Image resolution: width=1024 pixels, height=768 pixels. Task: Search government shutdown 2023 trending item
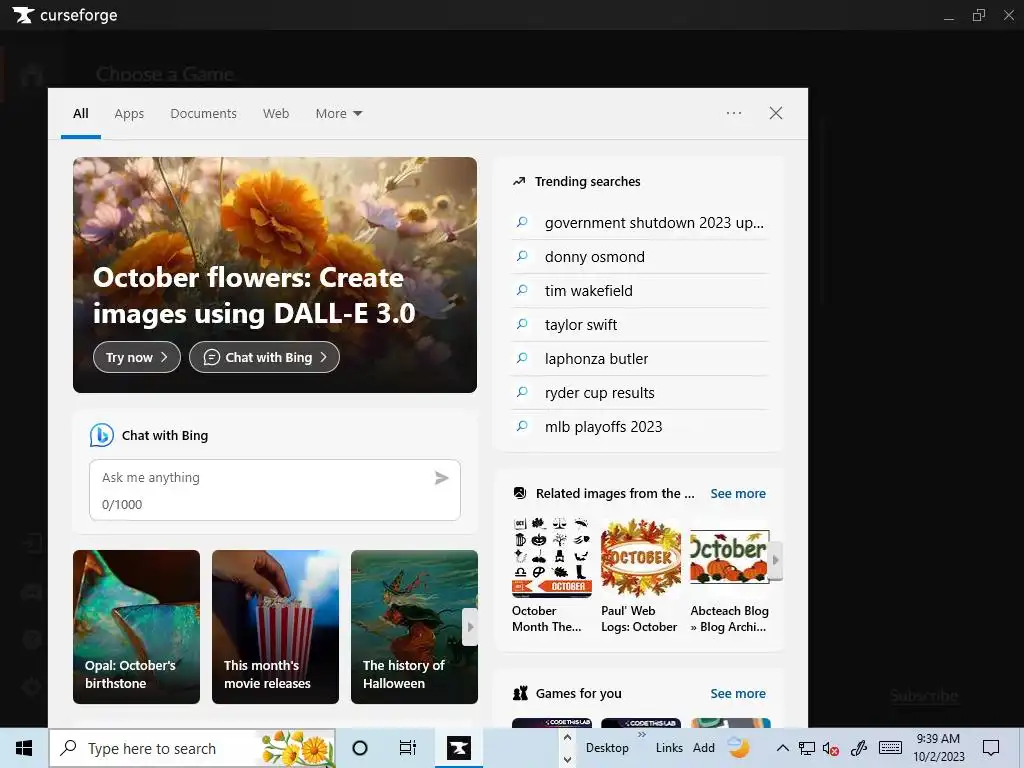click(x=640, y=223)
